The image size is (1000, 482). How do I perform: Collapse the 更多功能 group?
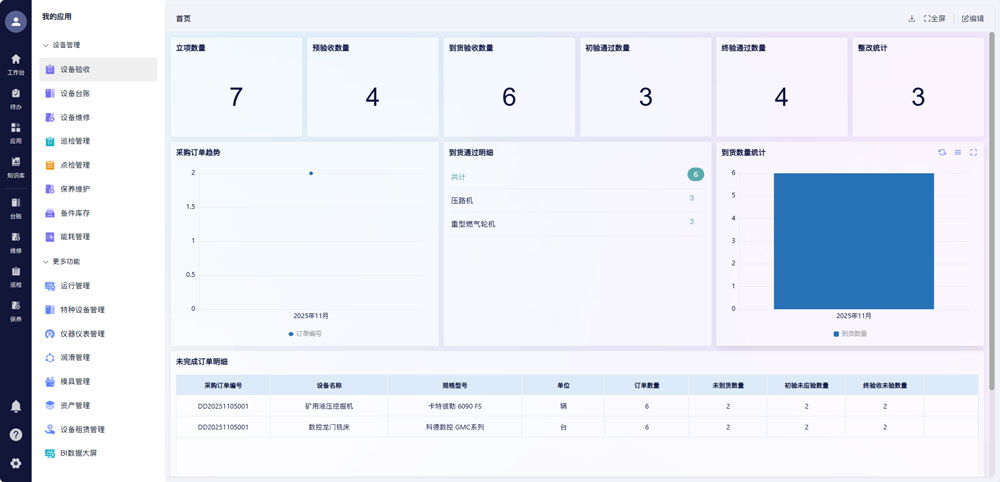pyautogui.click(x=46, y=262)
